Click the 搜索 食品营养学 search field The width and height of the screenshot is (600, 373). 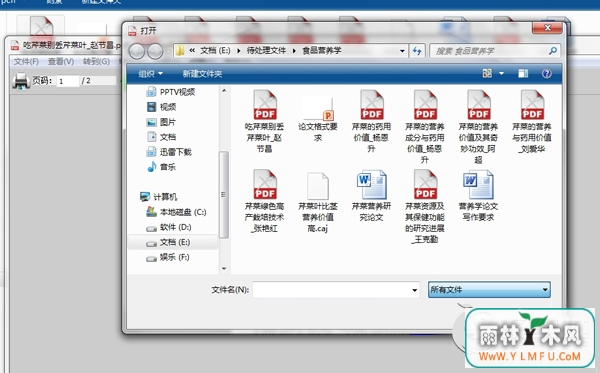pyautogui.click(x=495, y=51)
